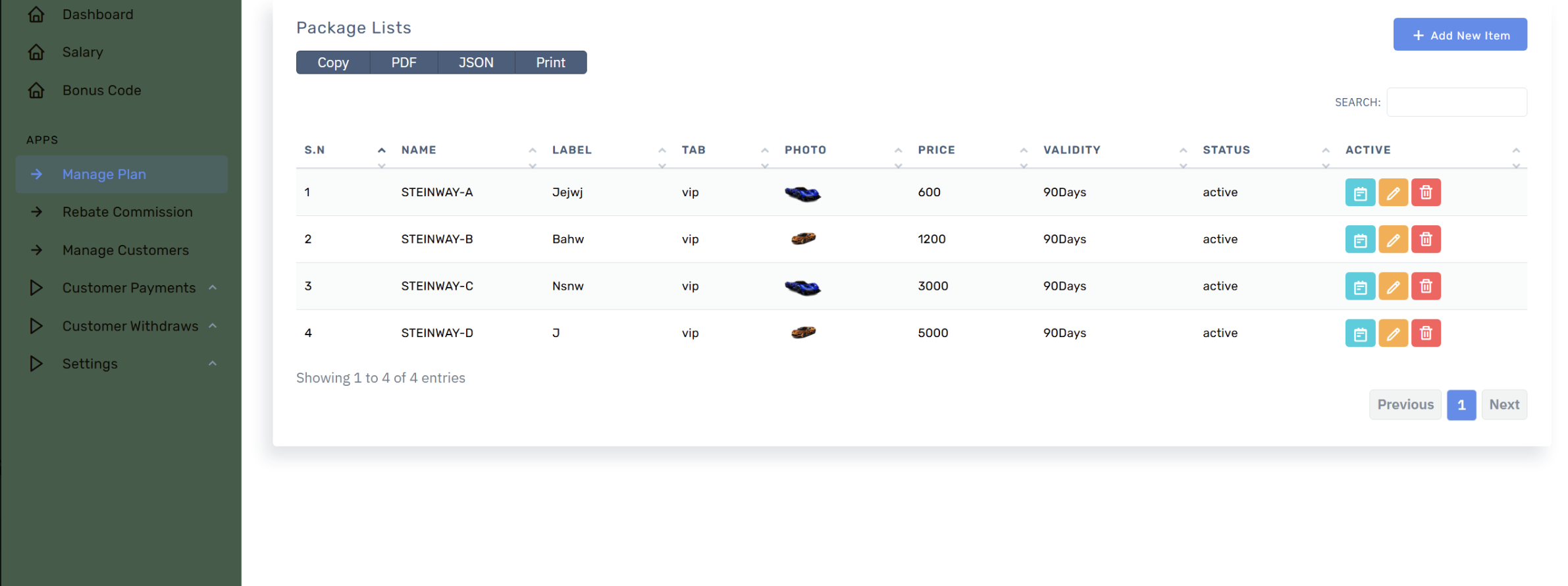
Task: Open Rebate Commission in the sidebar
Action: [127, 212]
